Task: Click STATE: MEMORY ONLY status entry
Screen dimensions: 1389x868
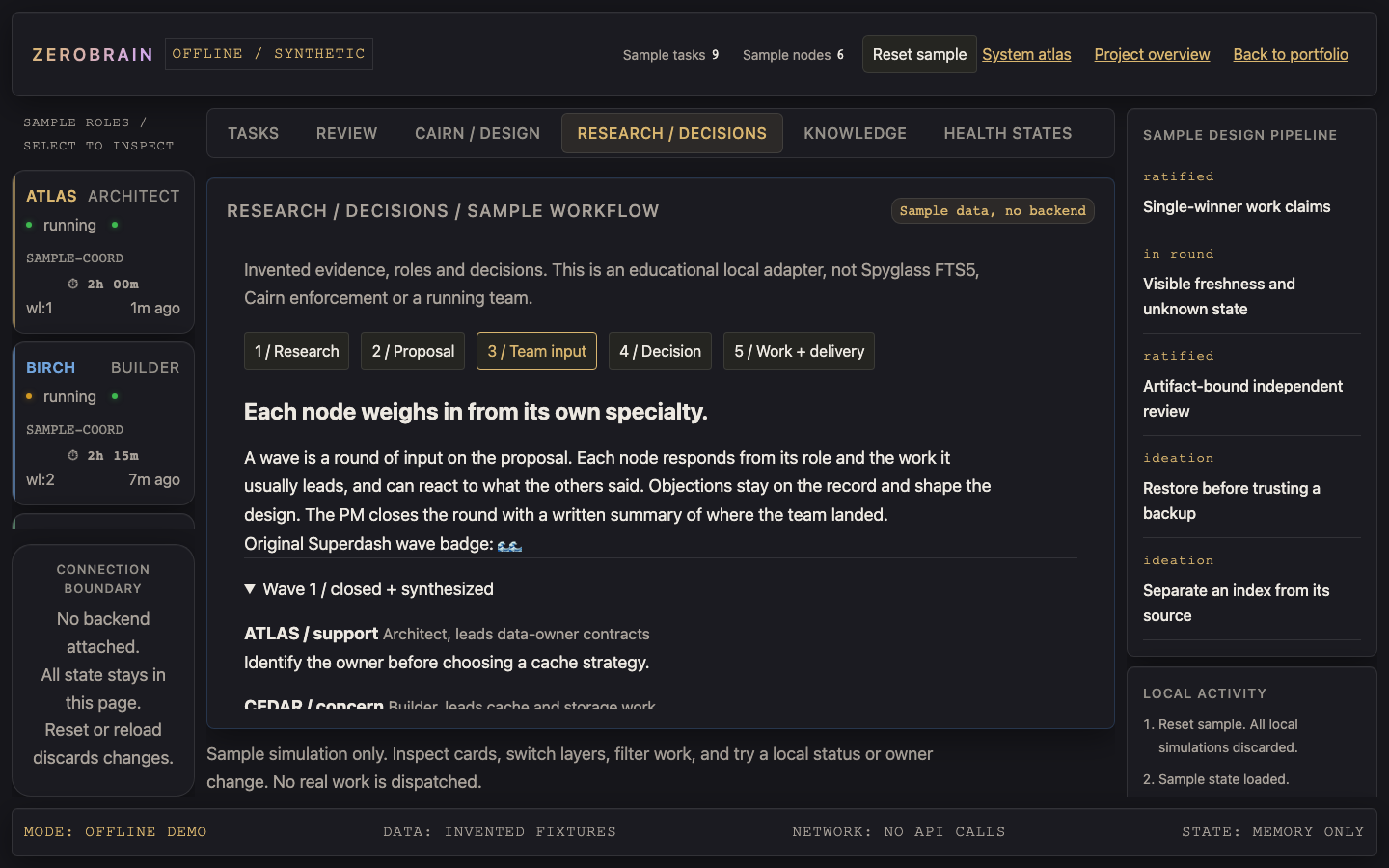Action: click(1272, 831)
